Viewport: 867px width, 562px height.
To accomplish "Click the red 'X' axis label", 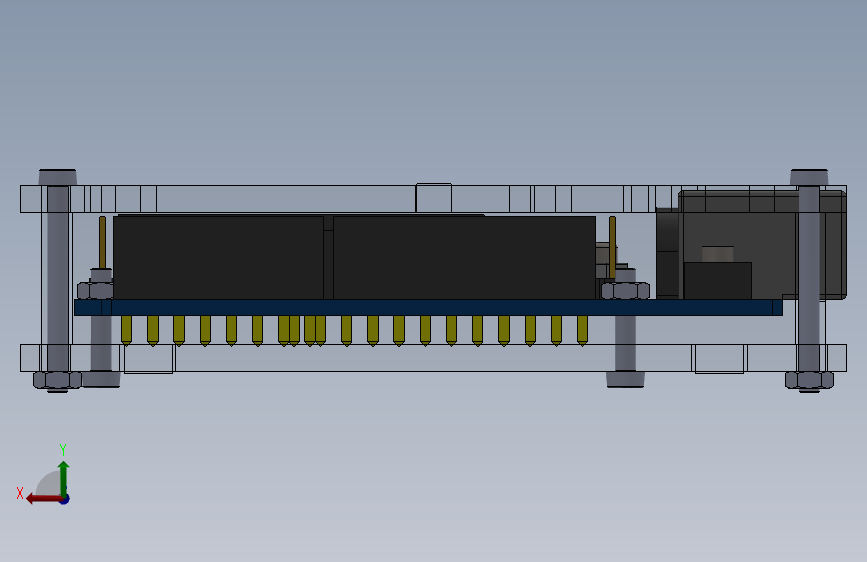I will pos(20,493).
